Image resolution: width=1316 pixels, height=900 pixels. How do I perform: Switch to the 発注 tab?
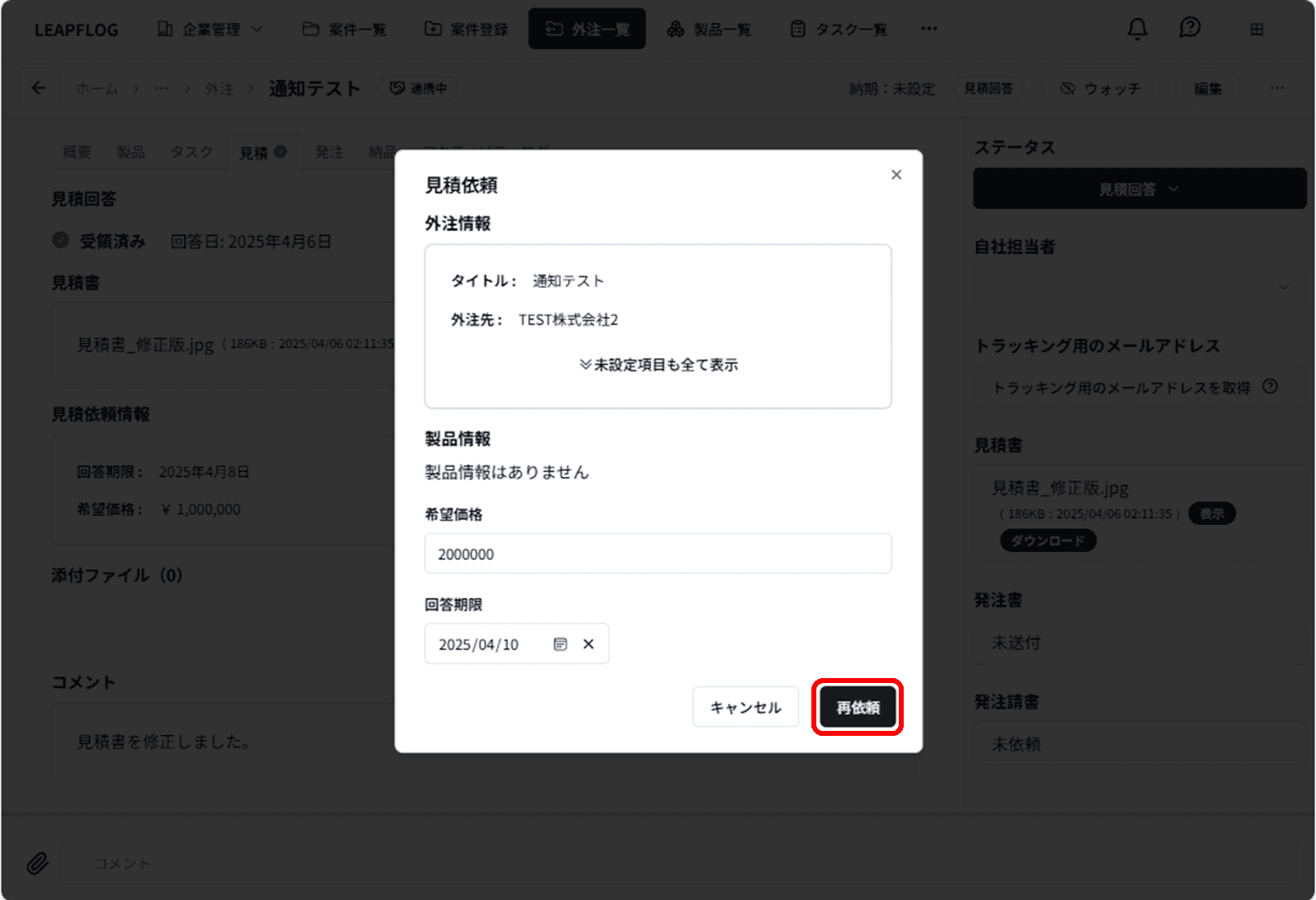point(329,152)
